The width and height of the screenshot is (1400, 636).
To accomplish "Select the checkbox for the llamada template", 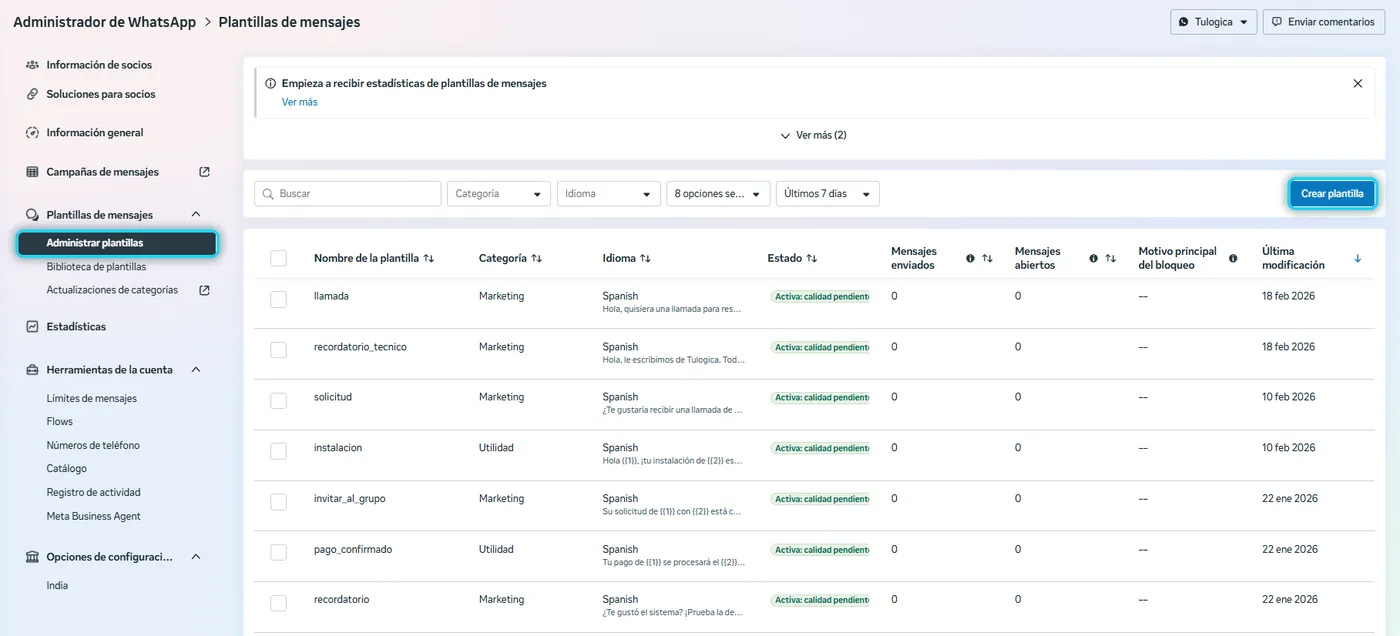I will (278, 299).
